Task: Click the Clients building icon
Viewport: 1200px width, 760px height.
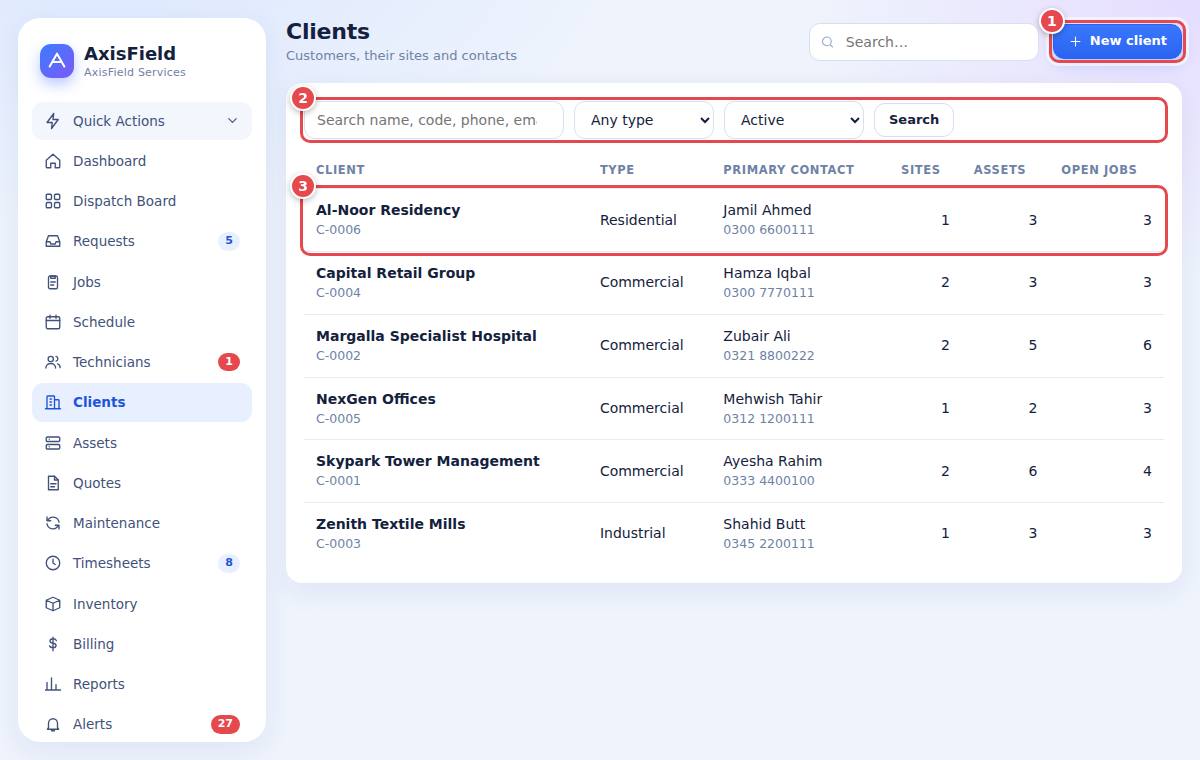Action: (53, 402)
